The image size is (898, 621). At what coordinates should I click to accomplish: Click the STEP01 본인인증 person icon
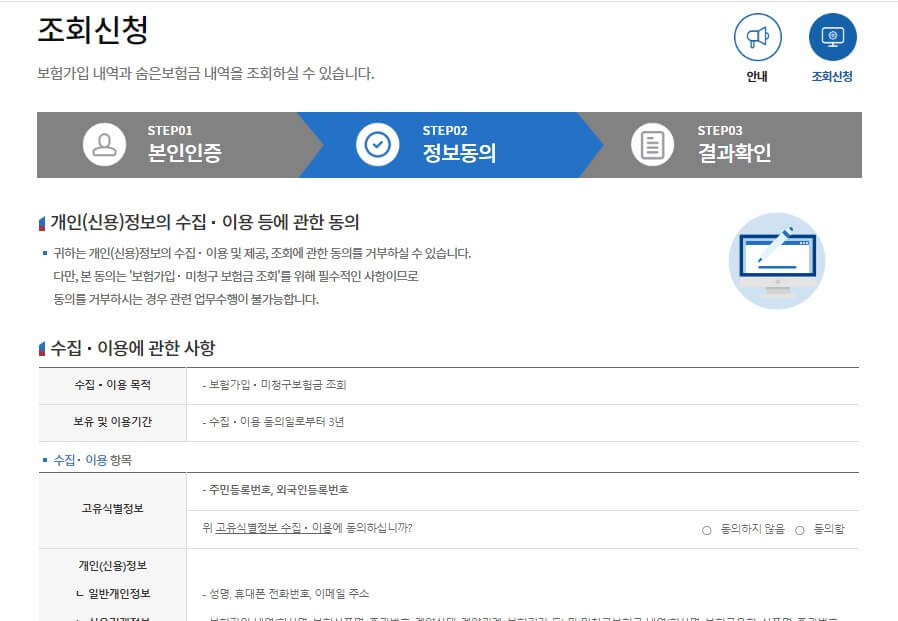point(101,145)
